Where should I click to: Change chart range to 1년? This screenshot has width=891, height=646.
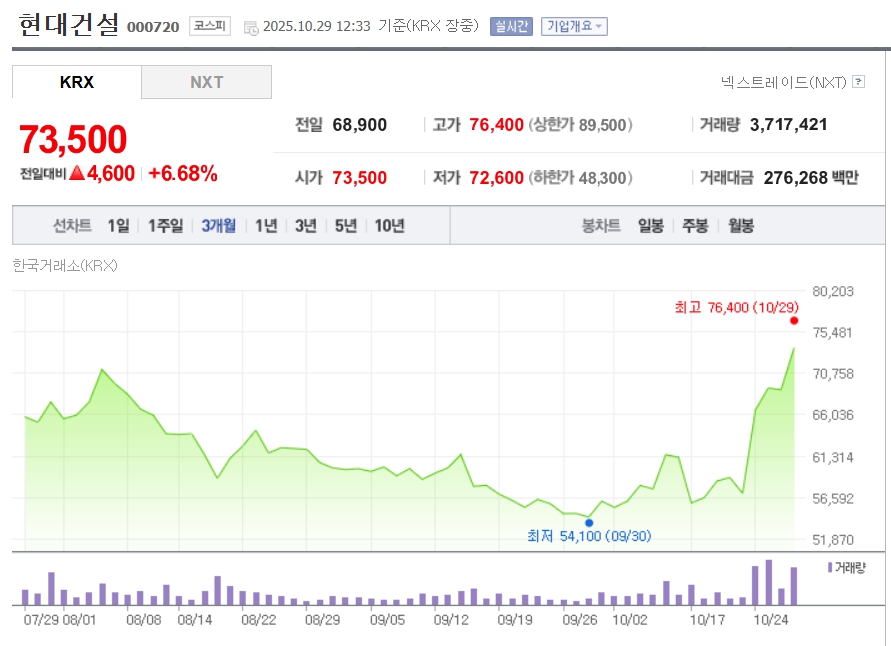265,225
